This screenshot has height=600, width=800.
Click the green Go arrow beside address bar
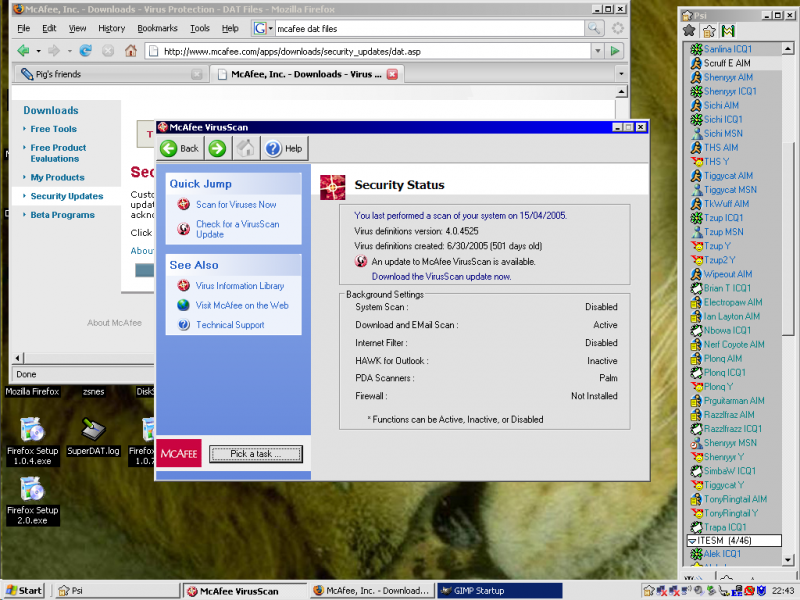pos(616,51)
